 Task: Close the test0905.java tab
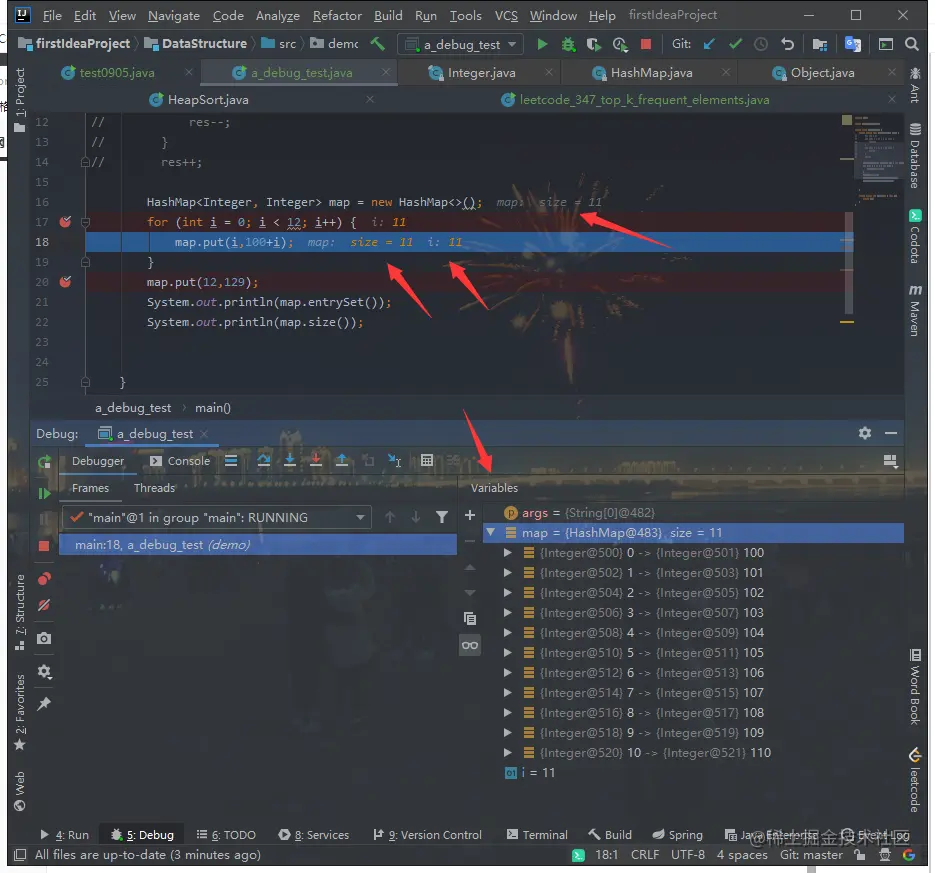(189, 72)
